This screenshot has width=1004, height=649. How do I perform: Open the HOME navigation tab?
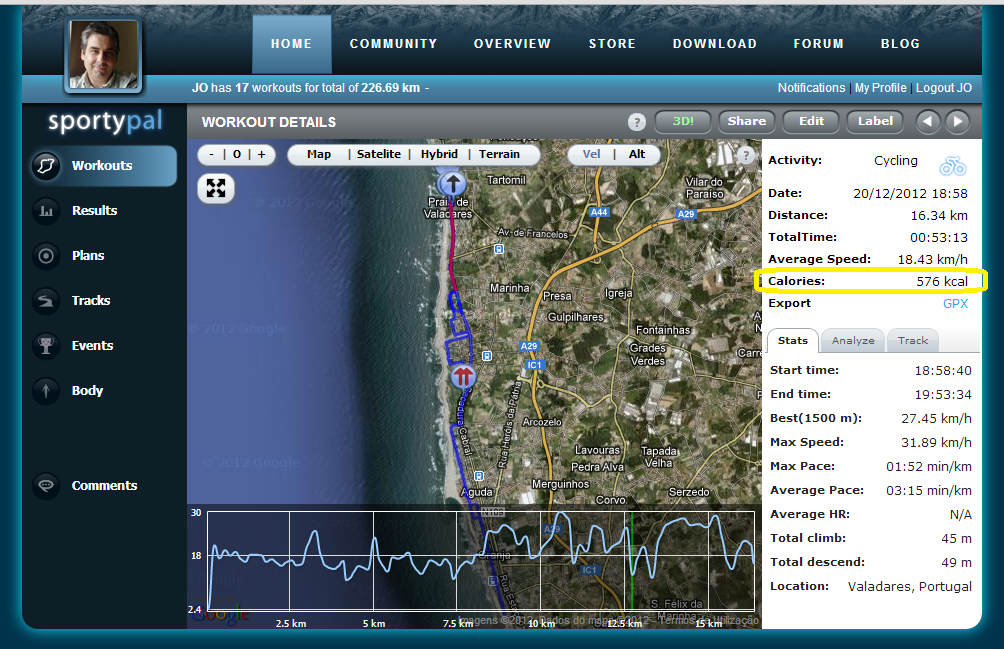[x=292, y=44]
